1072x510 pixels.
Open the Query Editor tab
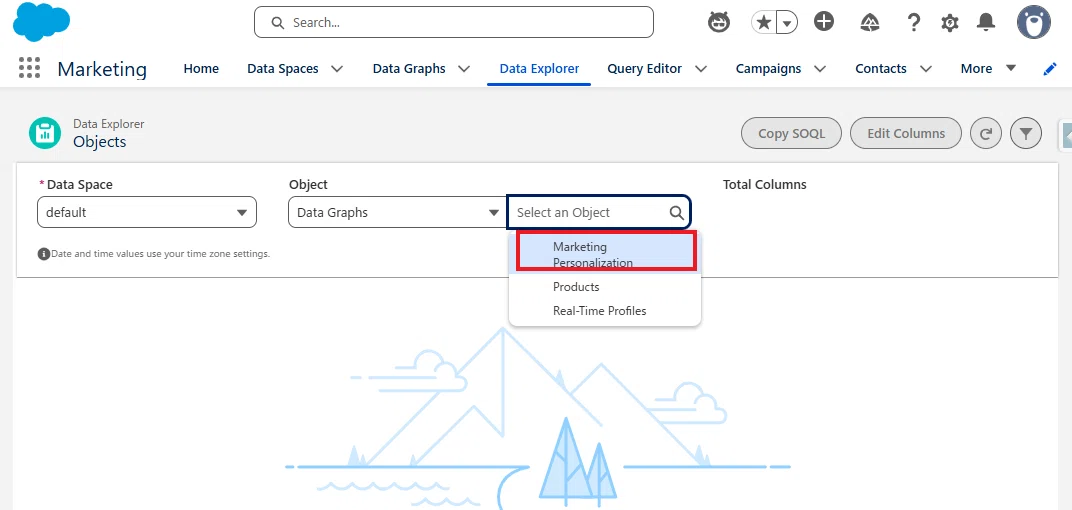click(644, 68)
